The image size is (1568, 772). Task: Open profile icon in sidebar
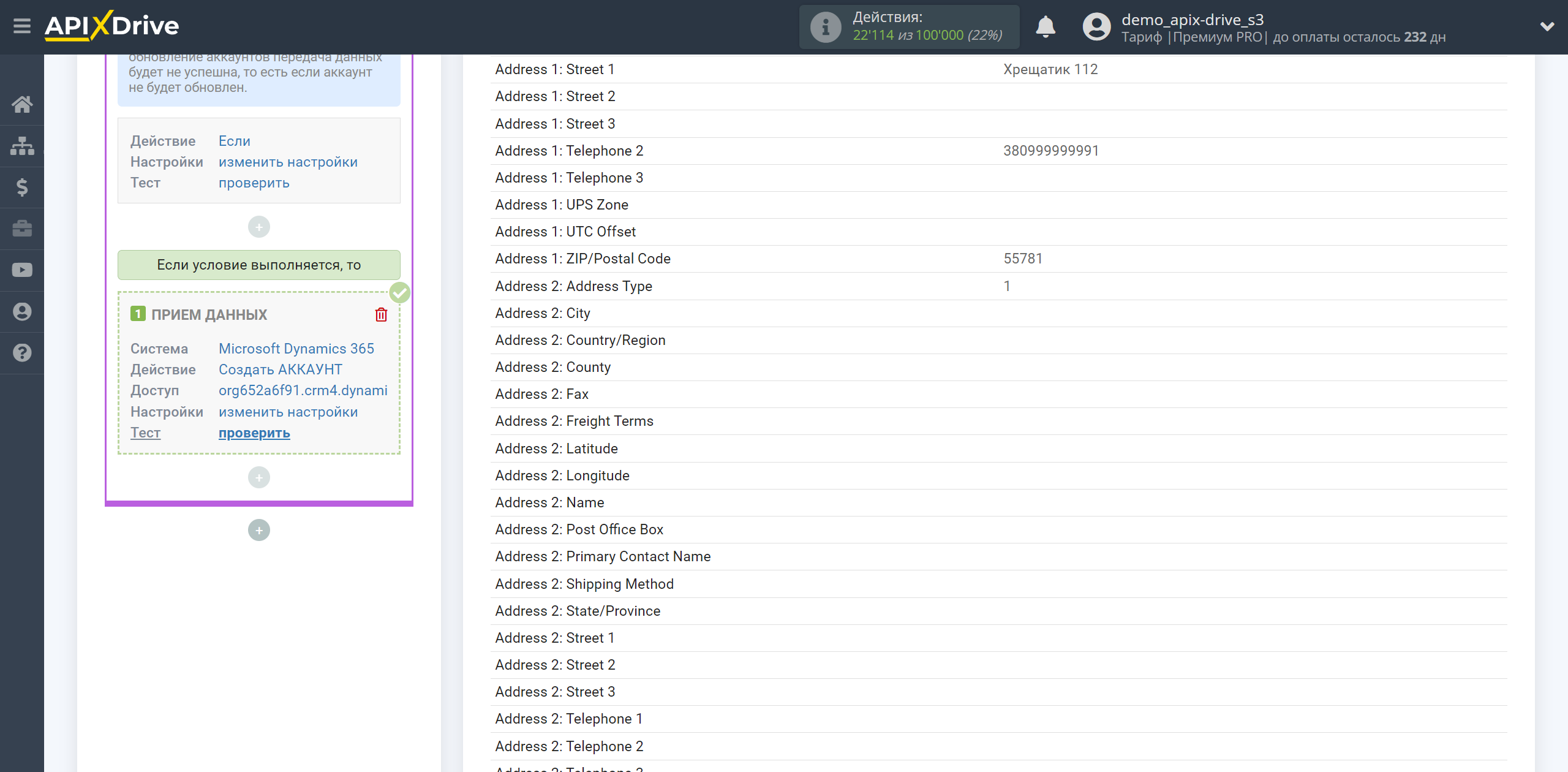(22, 312)
